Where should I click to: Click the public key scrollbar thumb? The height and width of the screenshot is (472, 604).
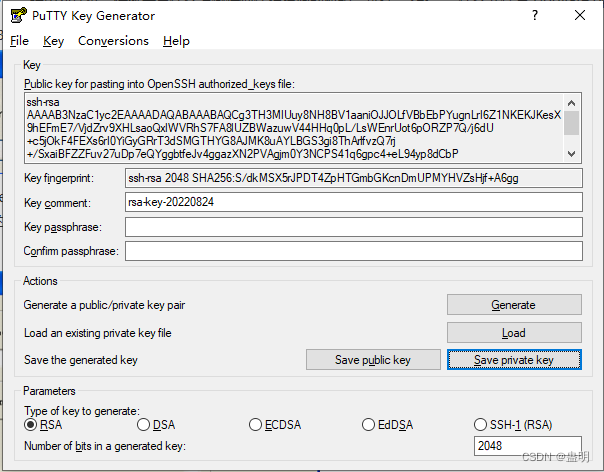click(x=572, y=123)
